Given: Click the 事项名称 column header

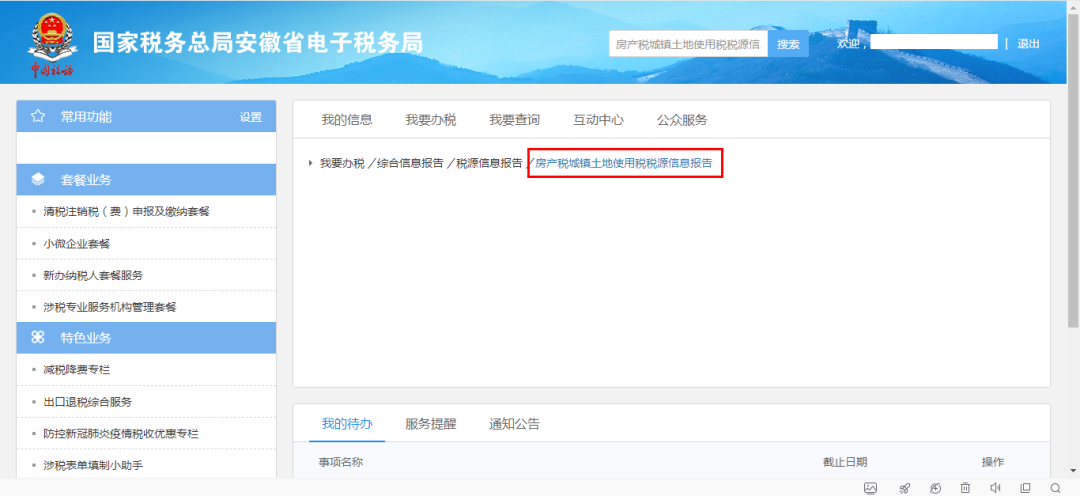Looking at the screenshot, I should (340, 462).
